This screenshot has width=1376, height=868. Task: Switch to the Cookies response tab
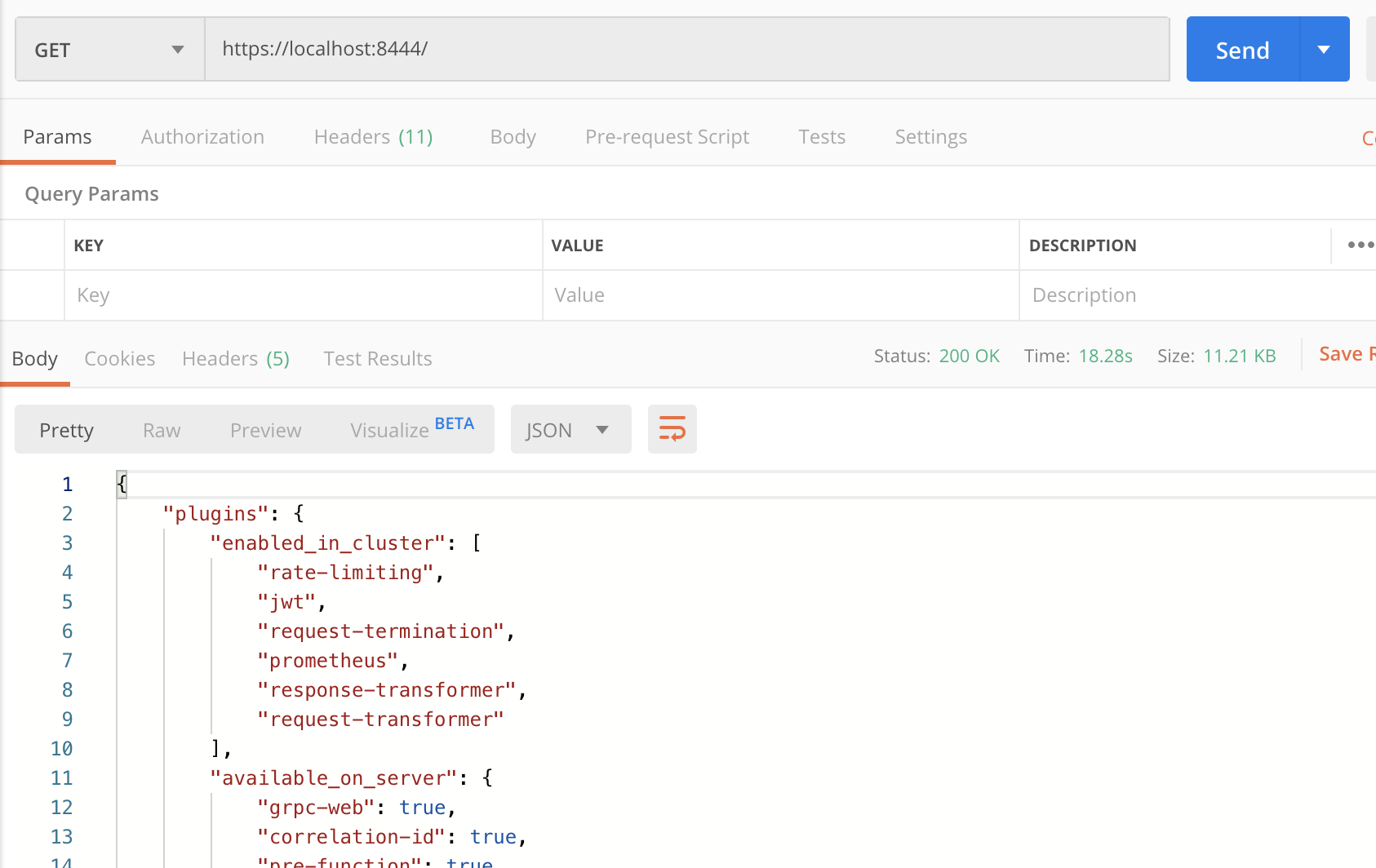pyautogui.click(x=119, y=358)
